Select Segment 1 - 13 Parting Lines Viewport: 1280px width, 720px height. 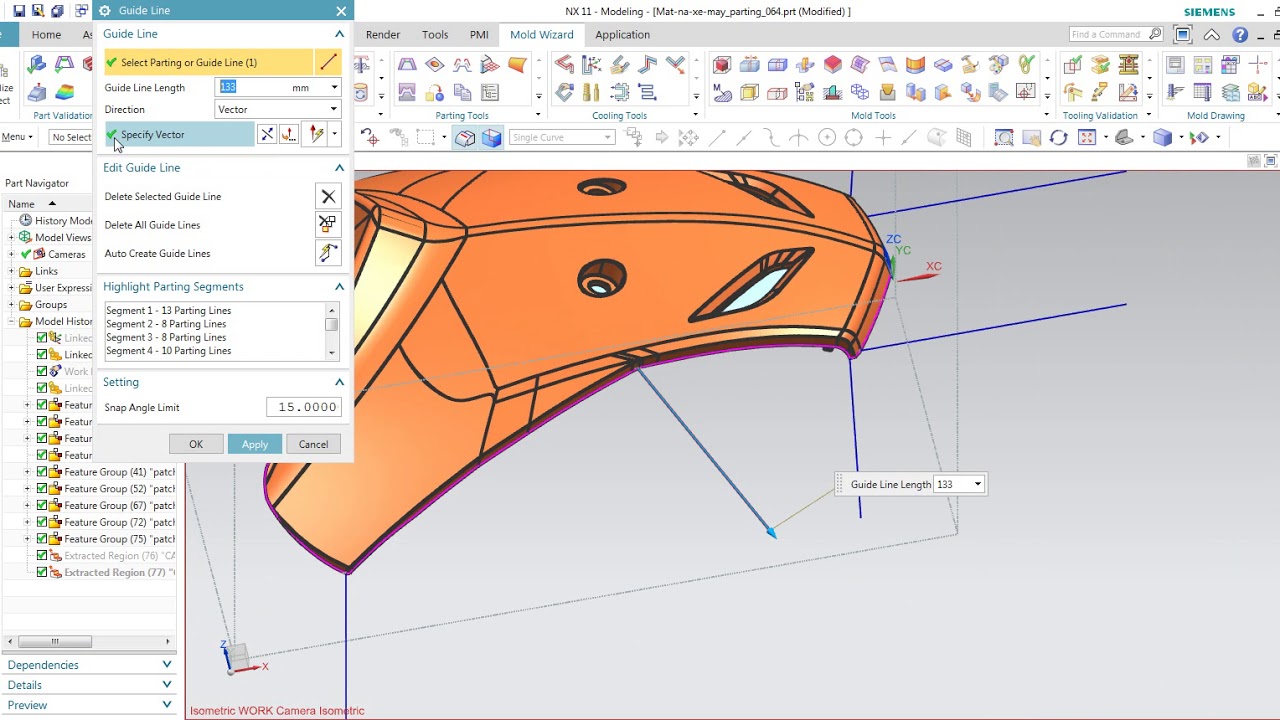[168, 311]
